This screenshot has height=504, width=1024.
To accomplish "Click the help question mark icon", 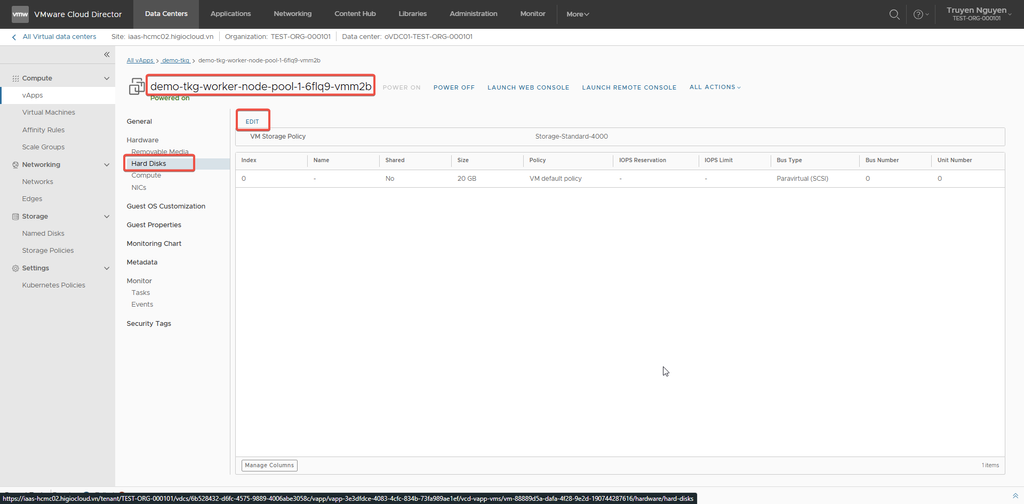I will [x=918, y=14].
